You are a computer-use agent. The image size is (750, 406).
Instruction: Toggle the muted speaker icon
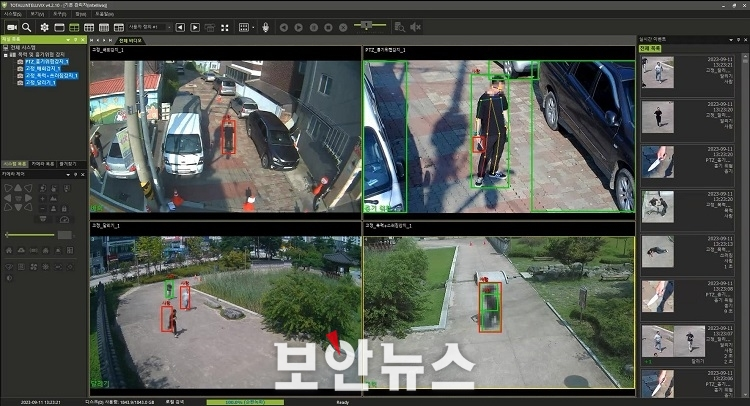pyautogui.click(x=415, y=27)
